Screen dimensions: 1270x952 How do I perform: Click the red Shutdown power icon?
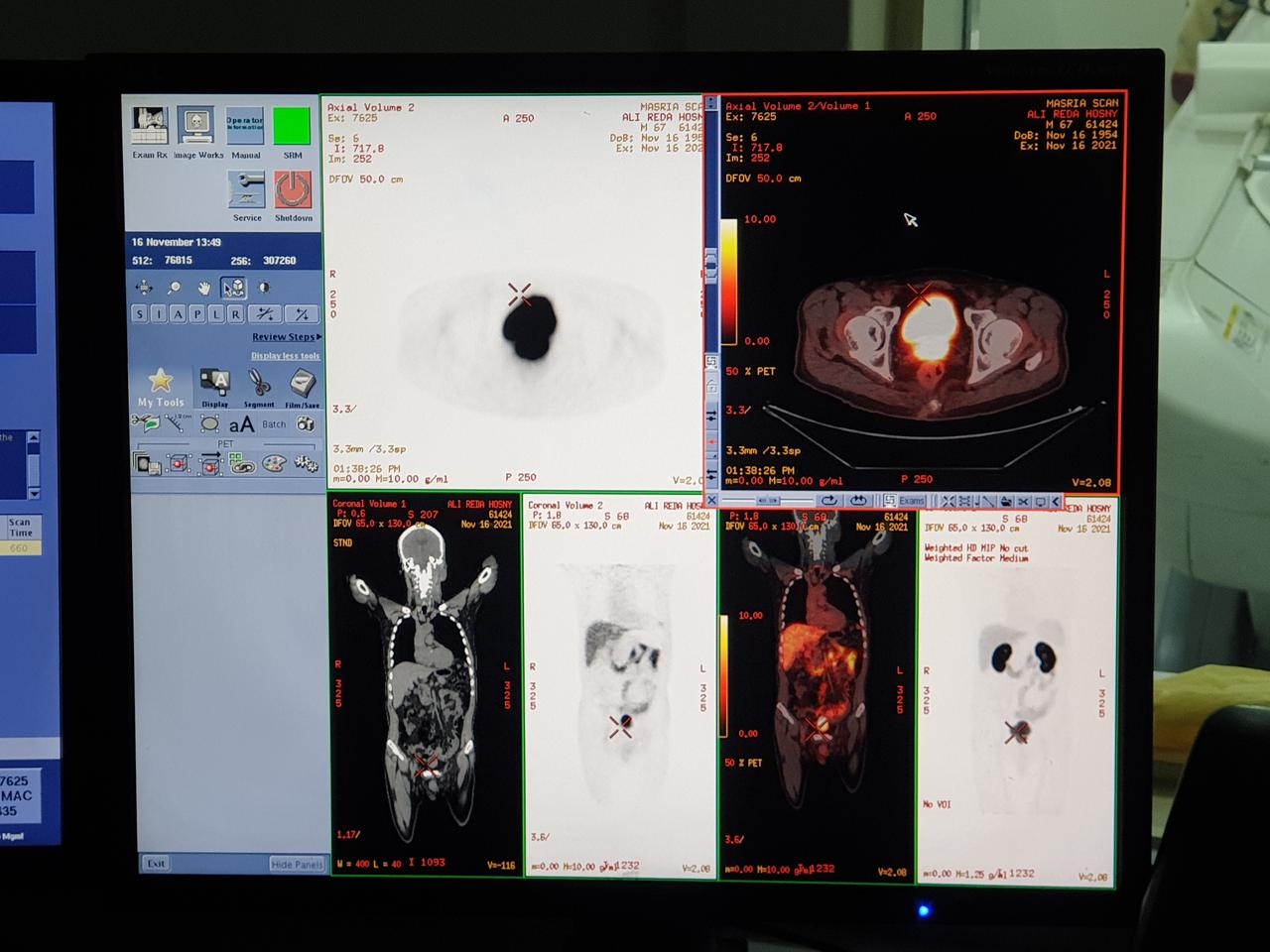(x=293, y=188)
